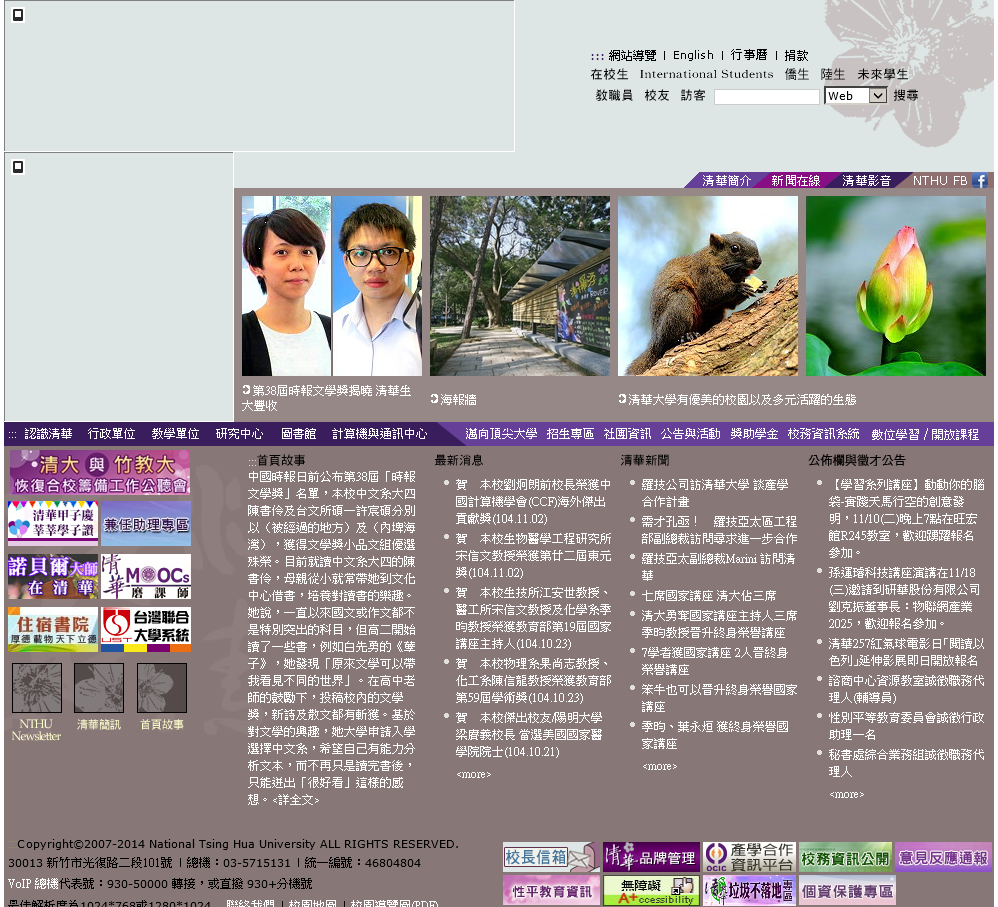Open the 校務資訊系統 menu item

coord(824,433)
